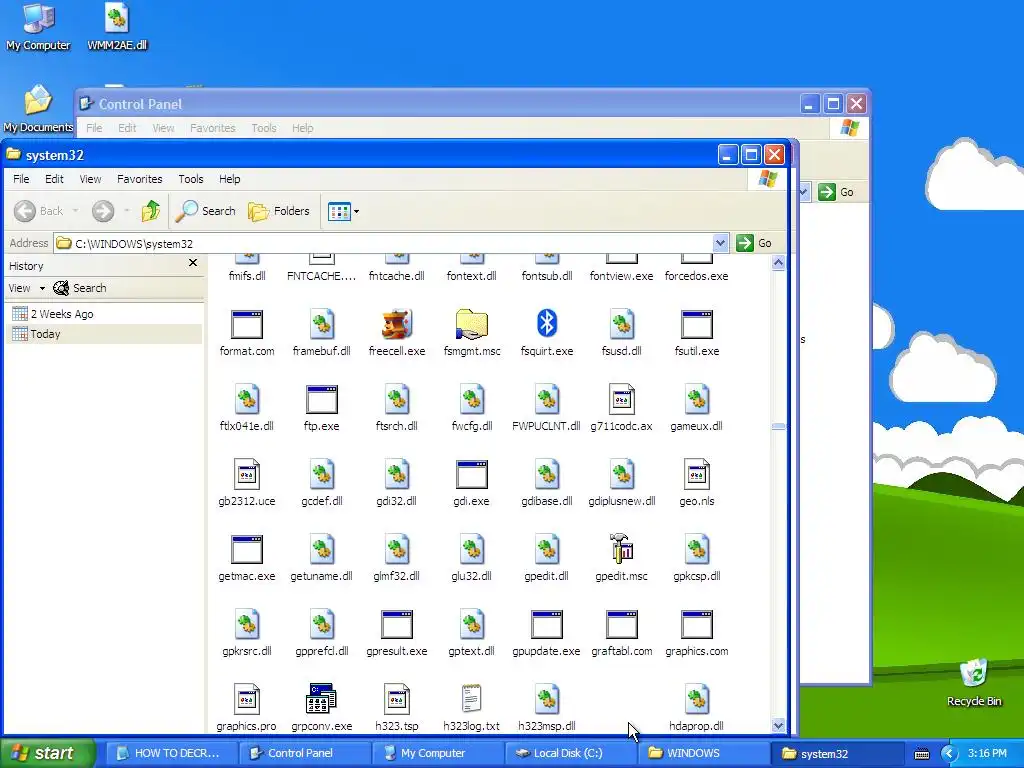Image resolution: width=1024 pixels, height=768 pixels.
Task: Click scrollbar up arrow in file list
Action: click(x=778, y=263)
